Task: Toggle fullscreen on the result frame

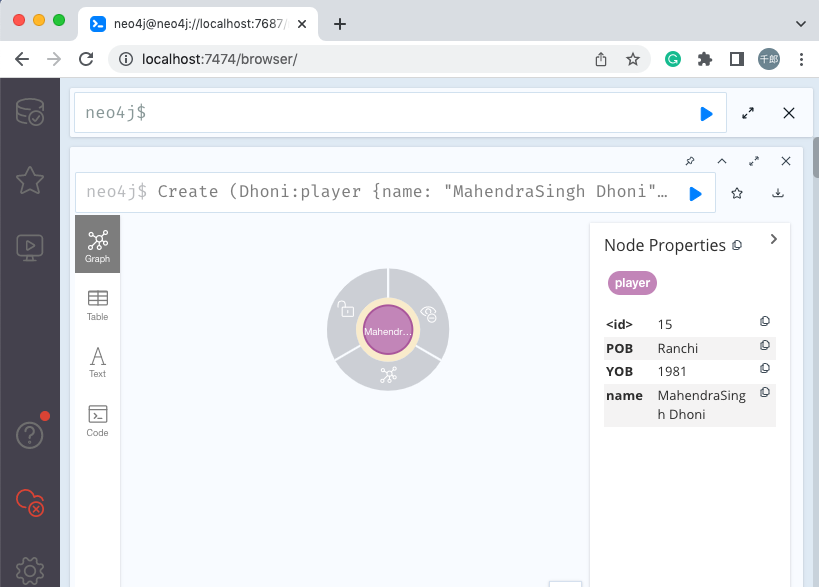Action: point(754,161)
